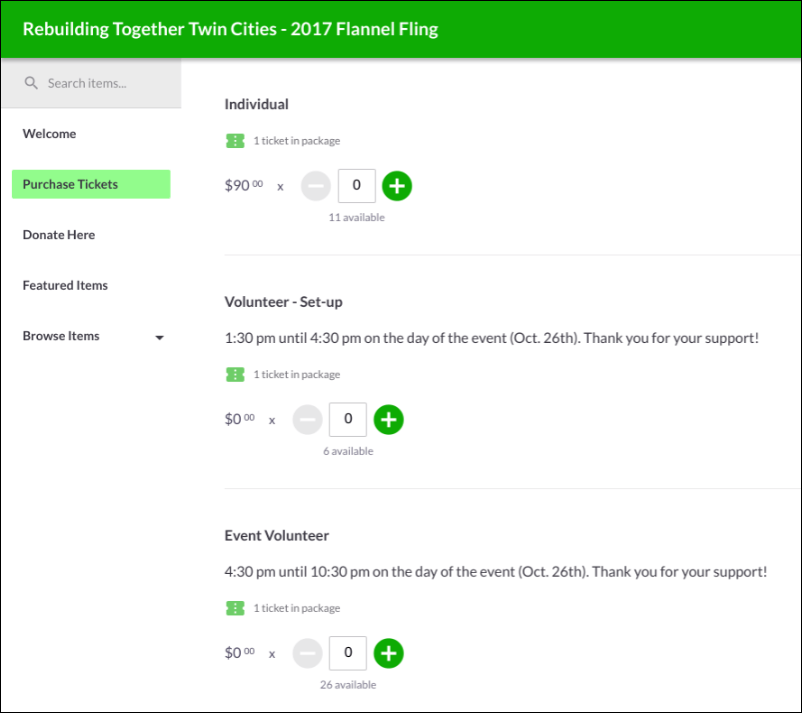Click the Individual heading
802x713 pixels.
point(256,104)
